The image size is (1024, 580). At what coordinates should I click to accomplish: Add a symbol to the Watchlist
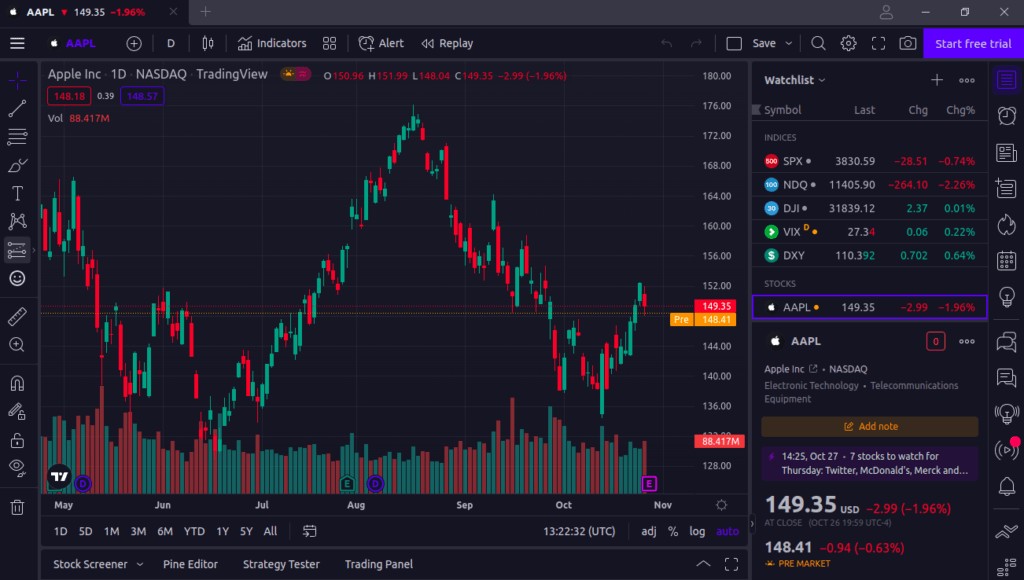coord(937,80)
